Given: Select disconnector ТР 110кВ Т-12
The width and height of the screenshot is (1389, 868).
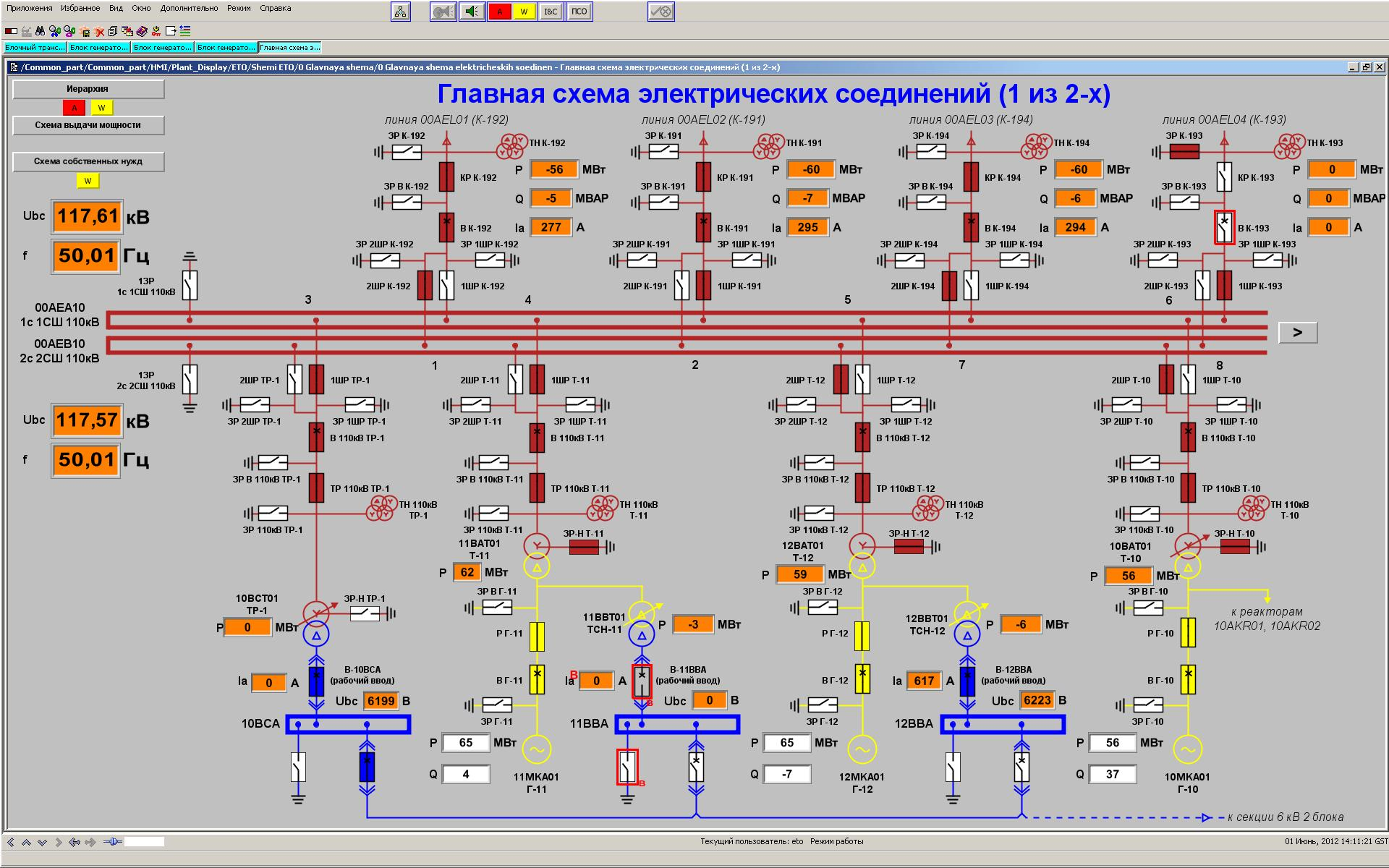Looking at the screenshot, I should pyautogui.click(x=862, y=488).
